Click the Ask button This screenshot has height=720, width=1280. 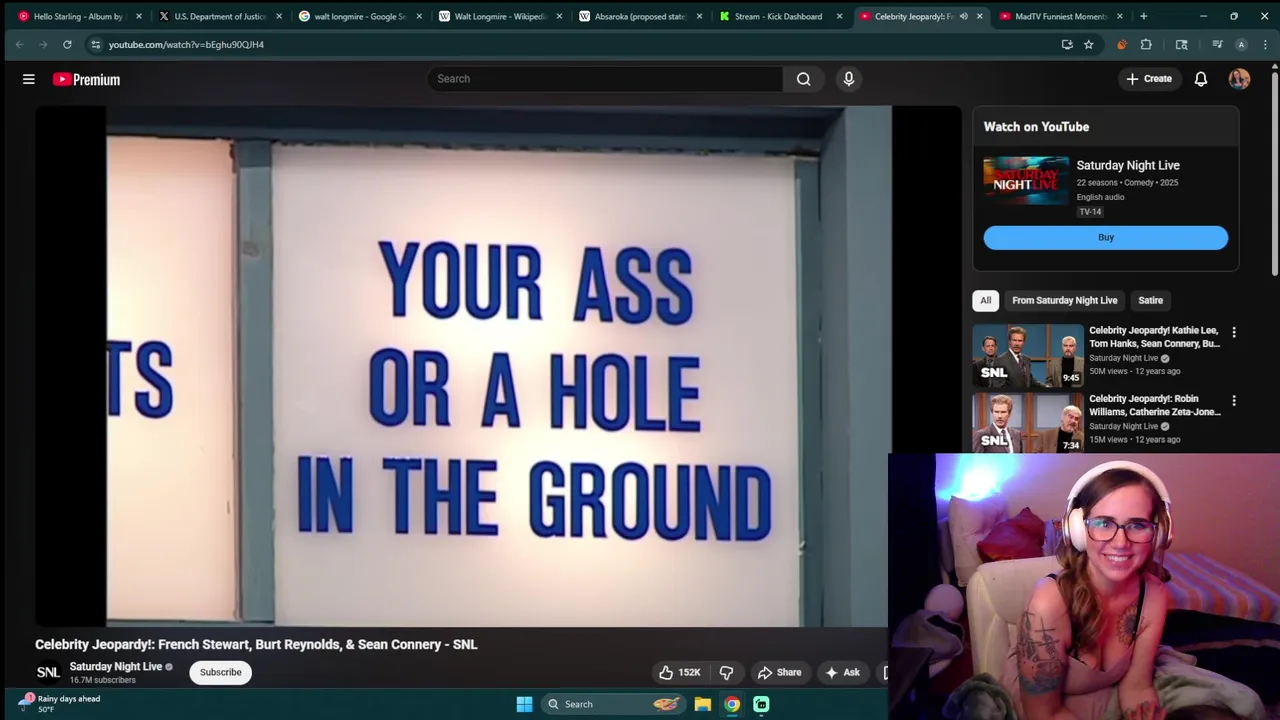click(x=842, y=672)
